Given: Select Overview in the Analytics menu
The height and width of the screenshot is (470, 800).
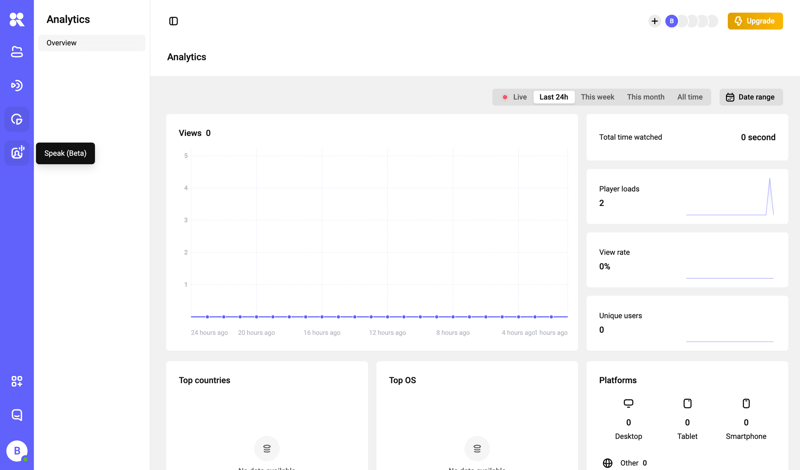Looking at the screenshot, I should (91, 43).
